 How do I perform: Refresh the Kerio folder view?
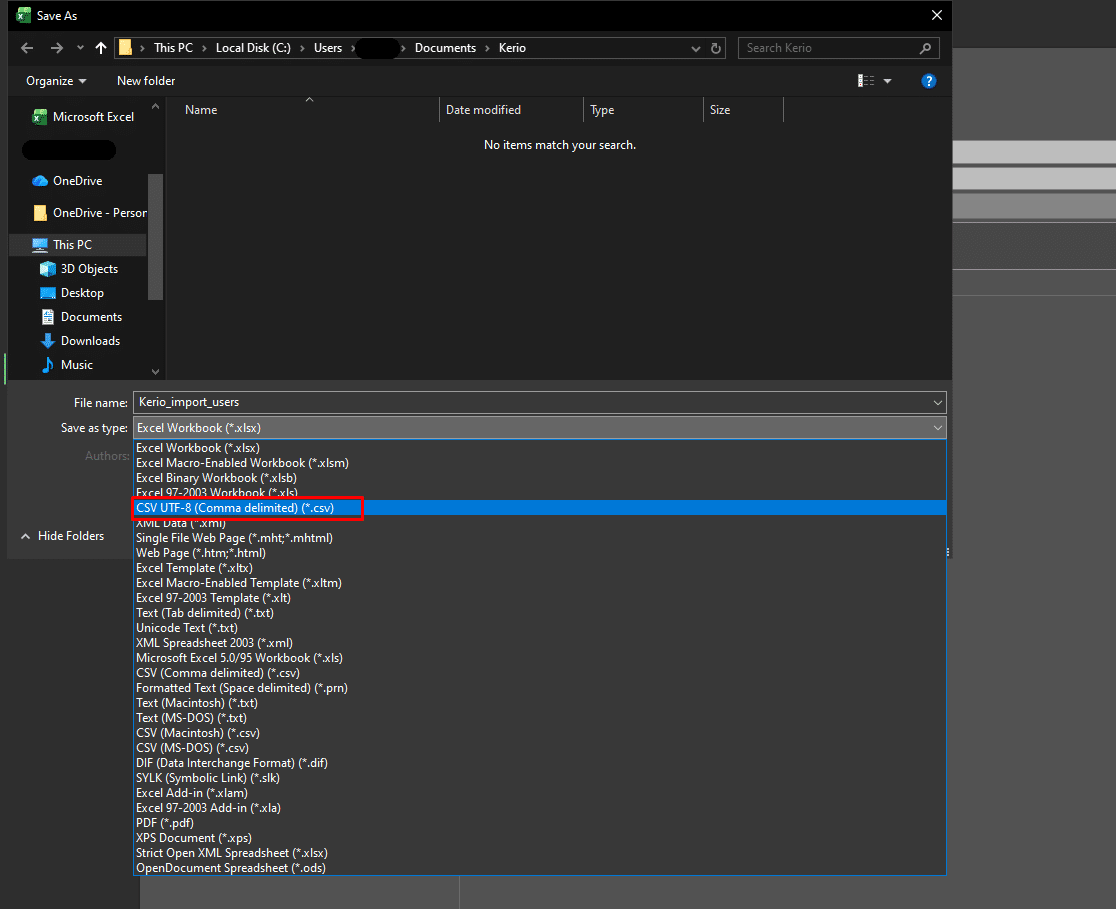click(716, 48)
